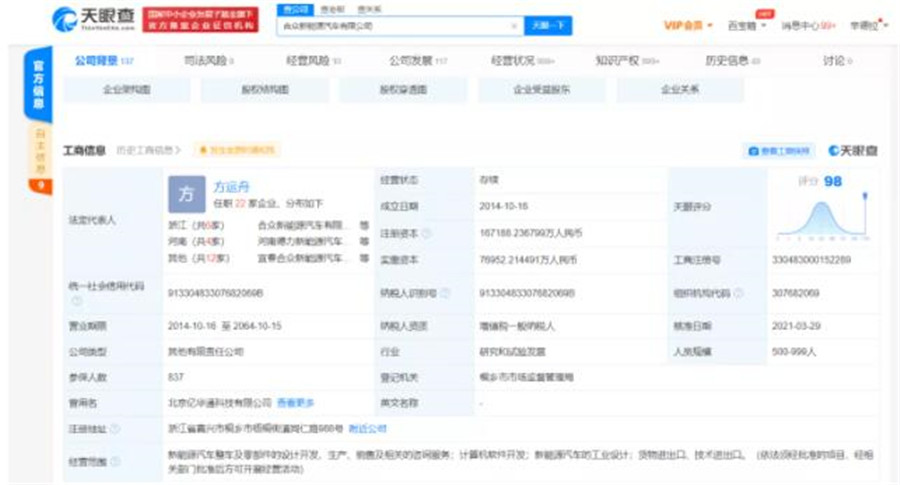Click the info icon beside 经营范围

[x=115, y=461]
